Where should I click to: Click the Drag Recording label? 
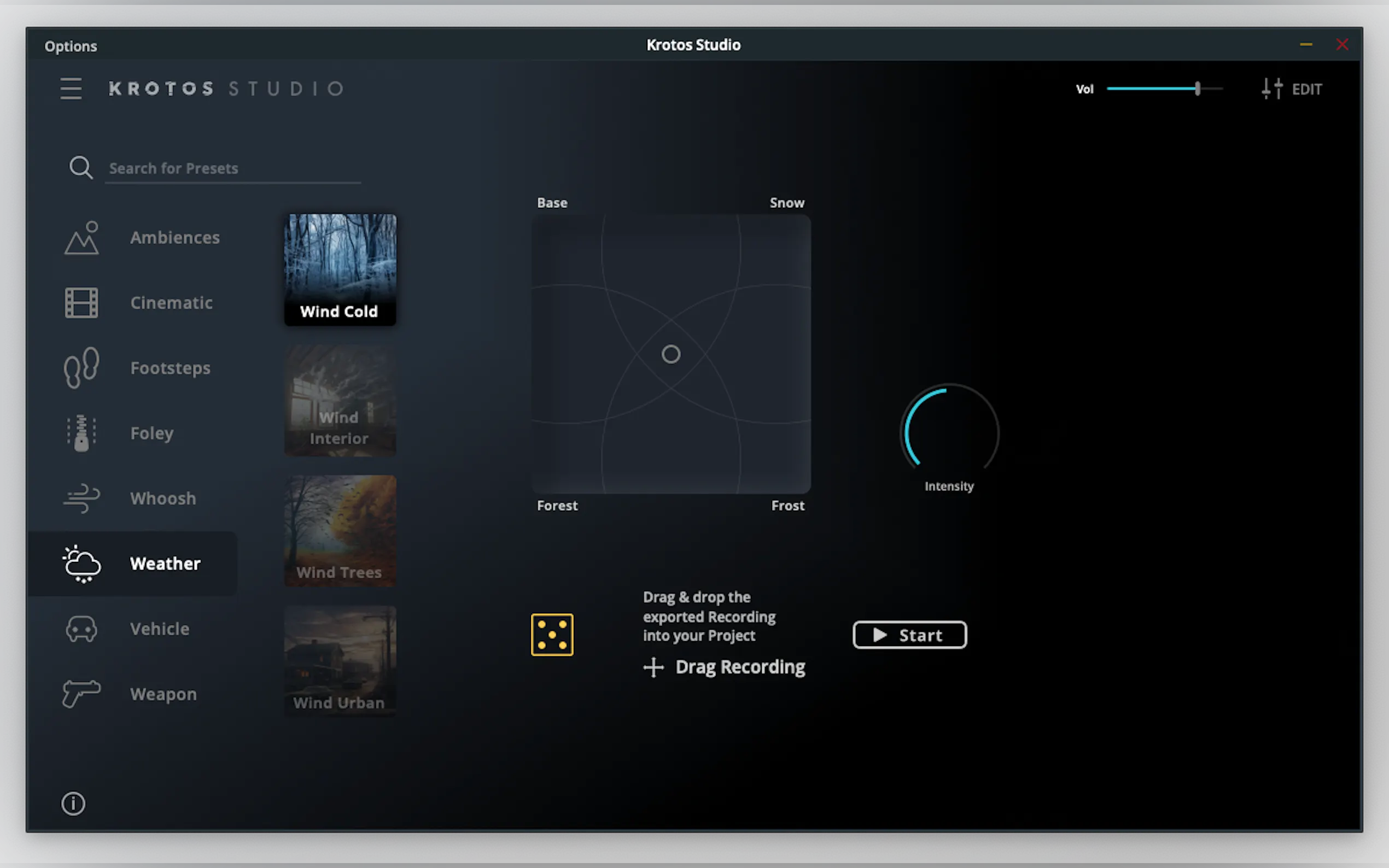pyautogui.click(x=739, y=667)
